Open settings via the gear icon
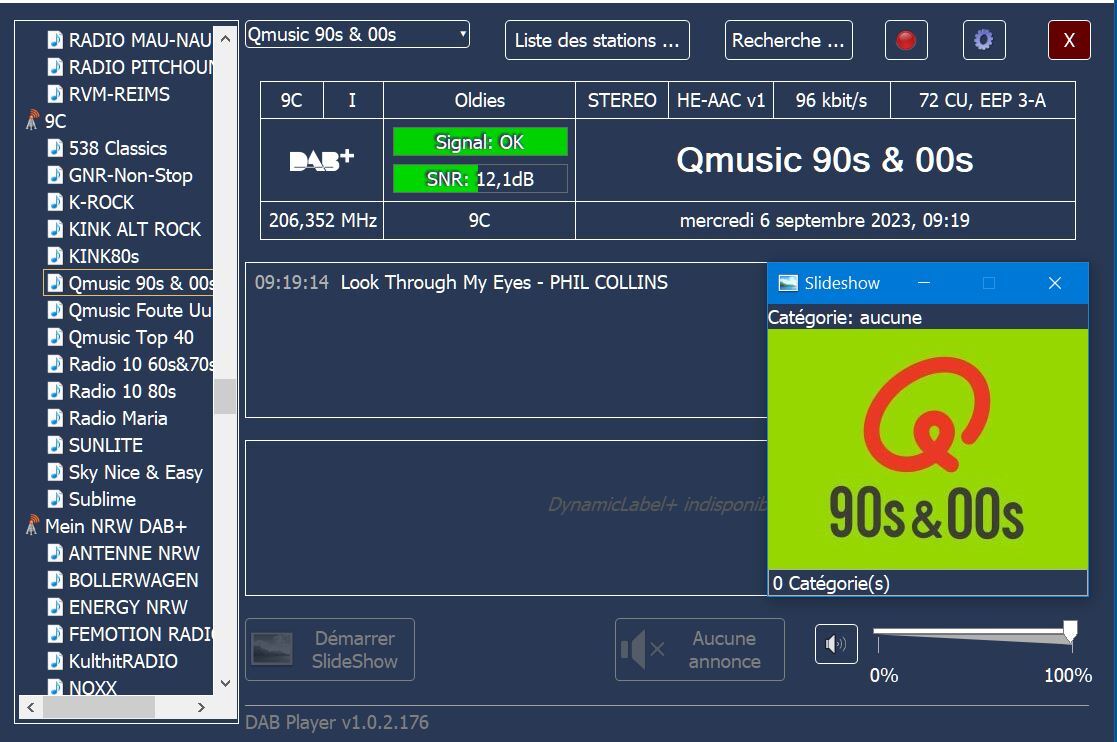The height and width of the screenshot is (742, 1117). (983, 40)
